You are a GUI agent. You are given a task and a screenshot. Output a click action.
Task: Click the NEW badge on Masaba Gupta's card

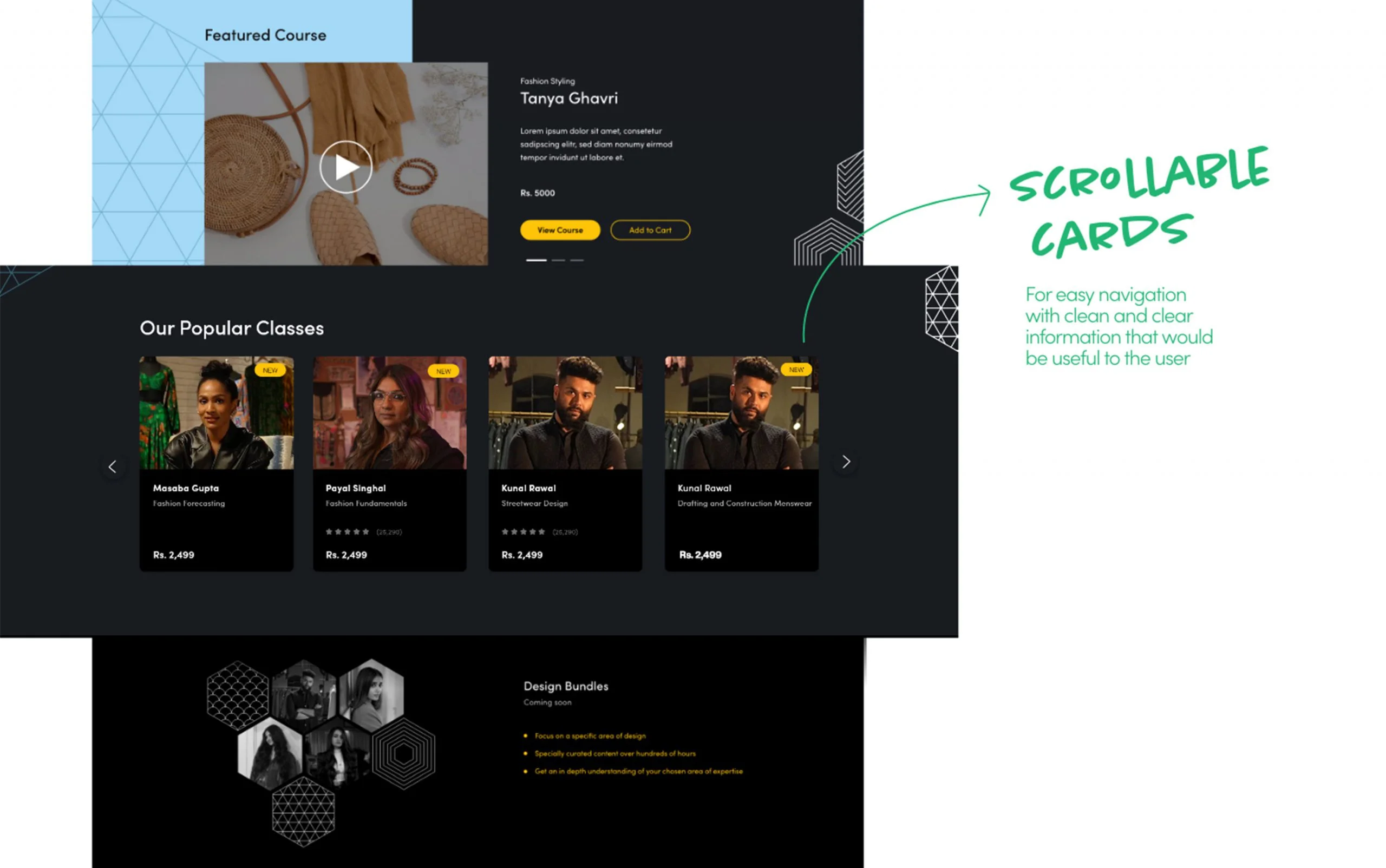point(270,370)
